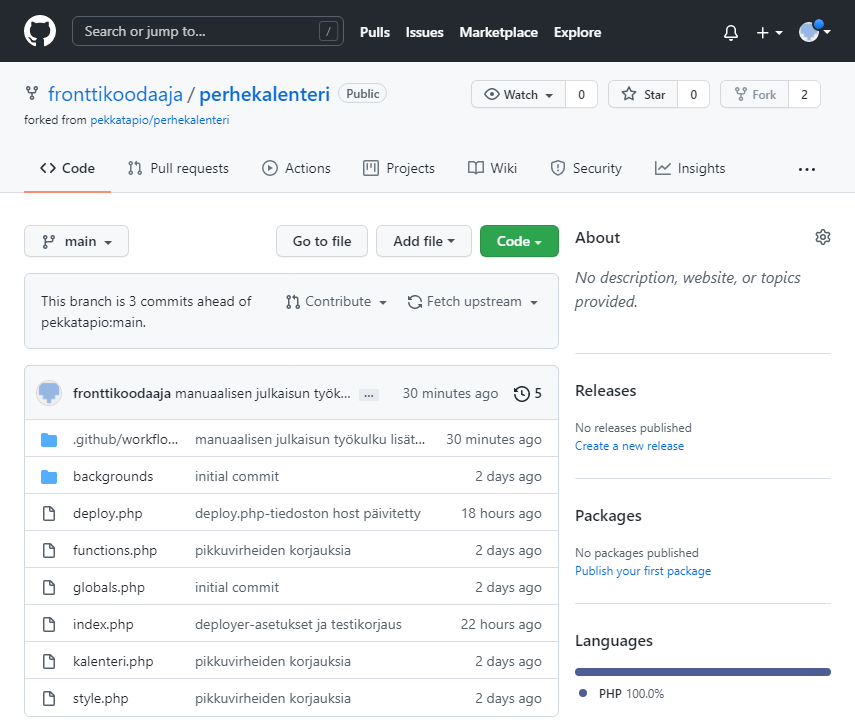This screenshot has height=727, width=855.
Task: Open the fronttikoodaaja owner link
Action: coord(116,94)
